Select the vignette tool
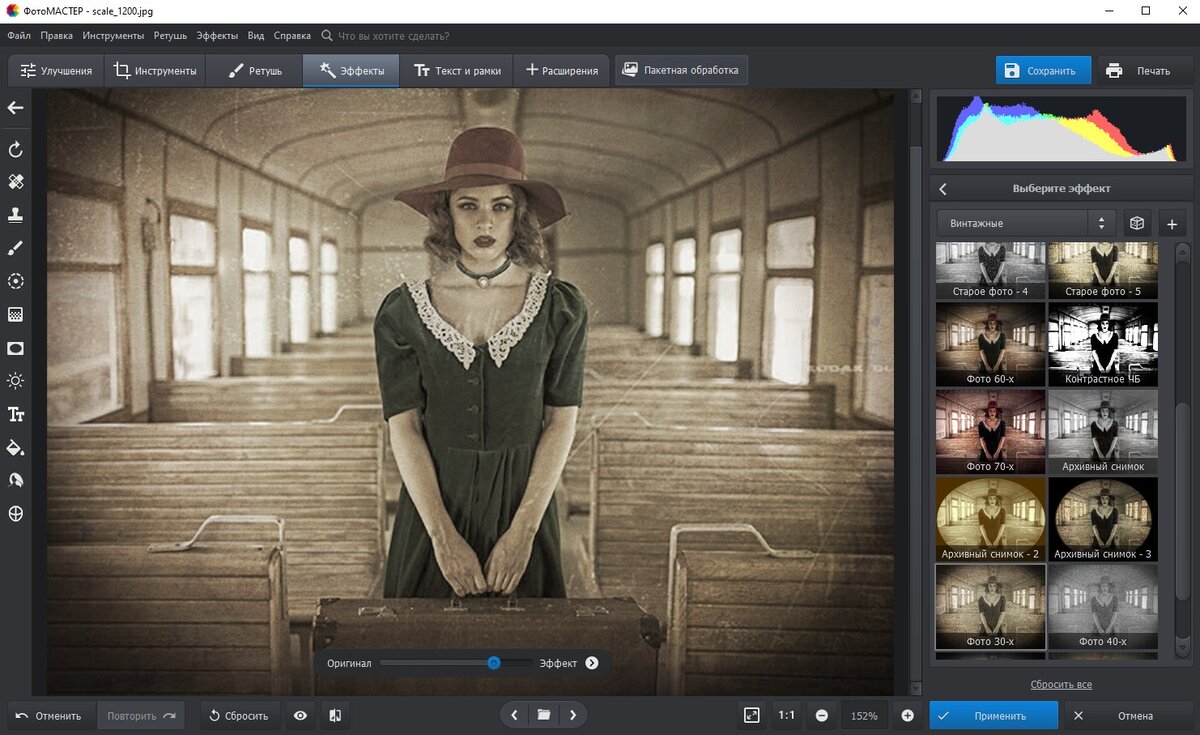1200x735 pixels. coord(15,348)
